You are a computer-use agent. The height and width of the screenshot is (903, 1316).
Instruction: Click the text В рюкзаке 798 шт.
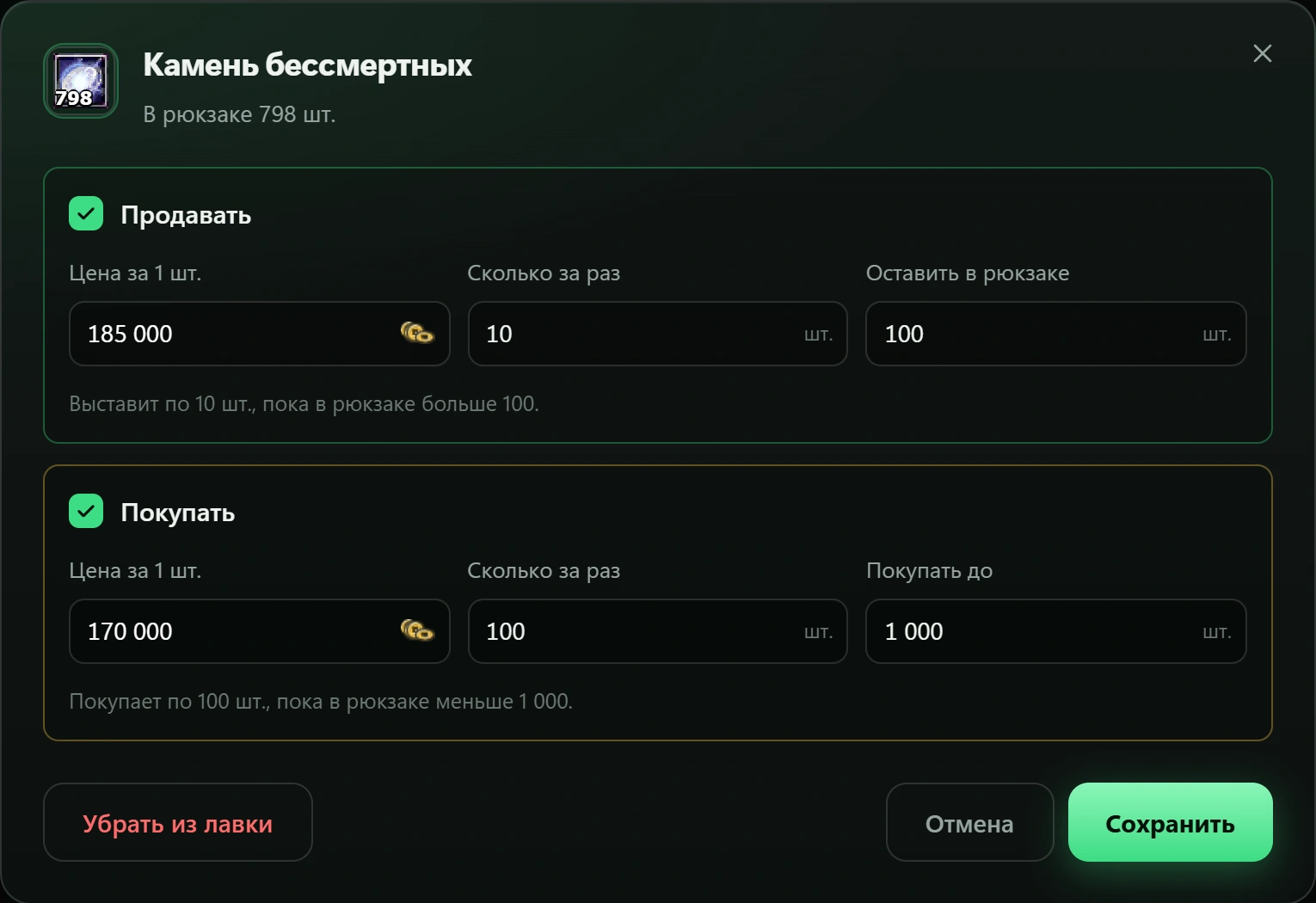[x=239, y=114]
